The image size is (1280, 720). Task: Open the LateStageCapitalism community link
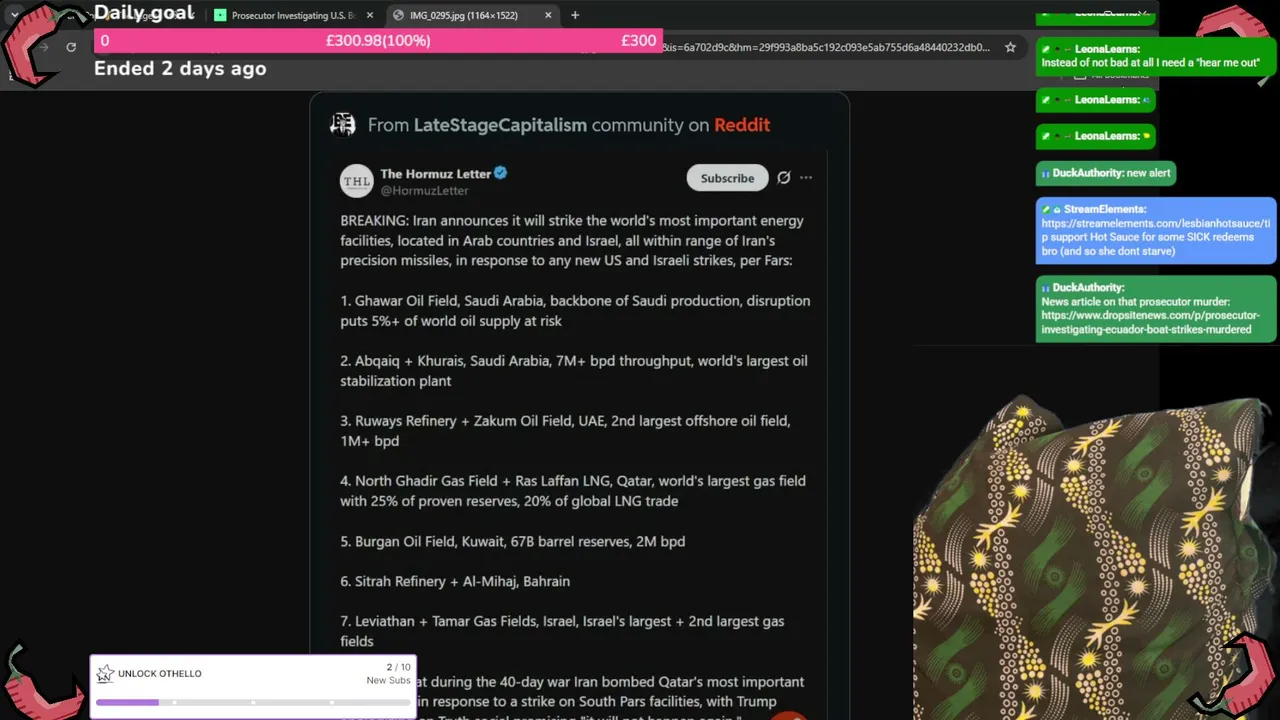point(500,125)
